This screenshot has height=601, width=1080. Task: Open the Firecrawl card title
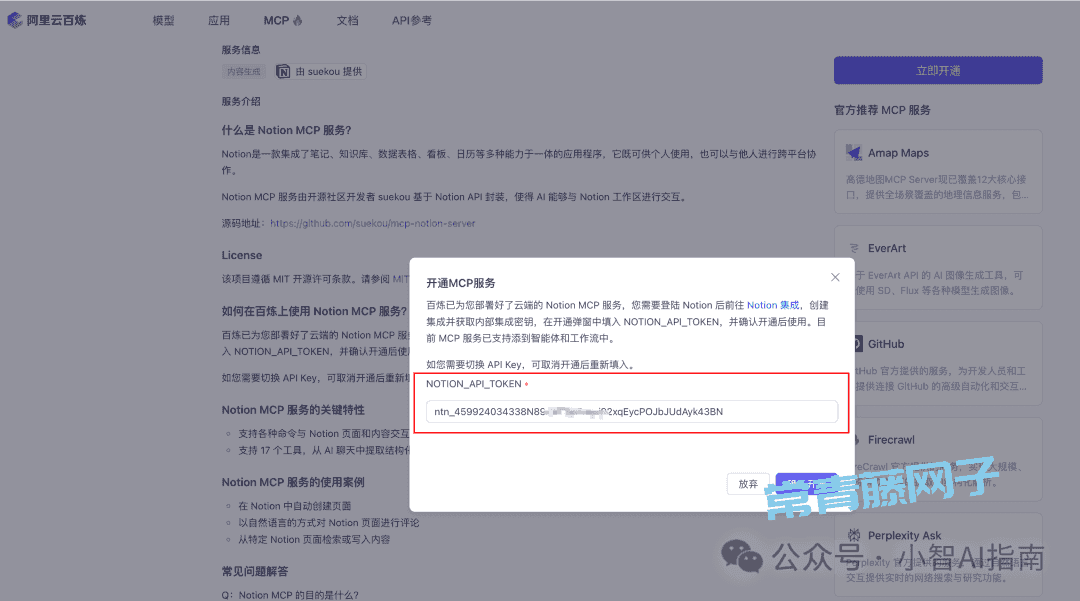[x=891, y=440]
